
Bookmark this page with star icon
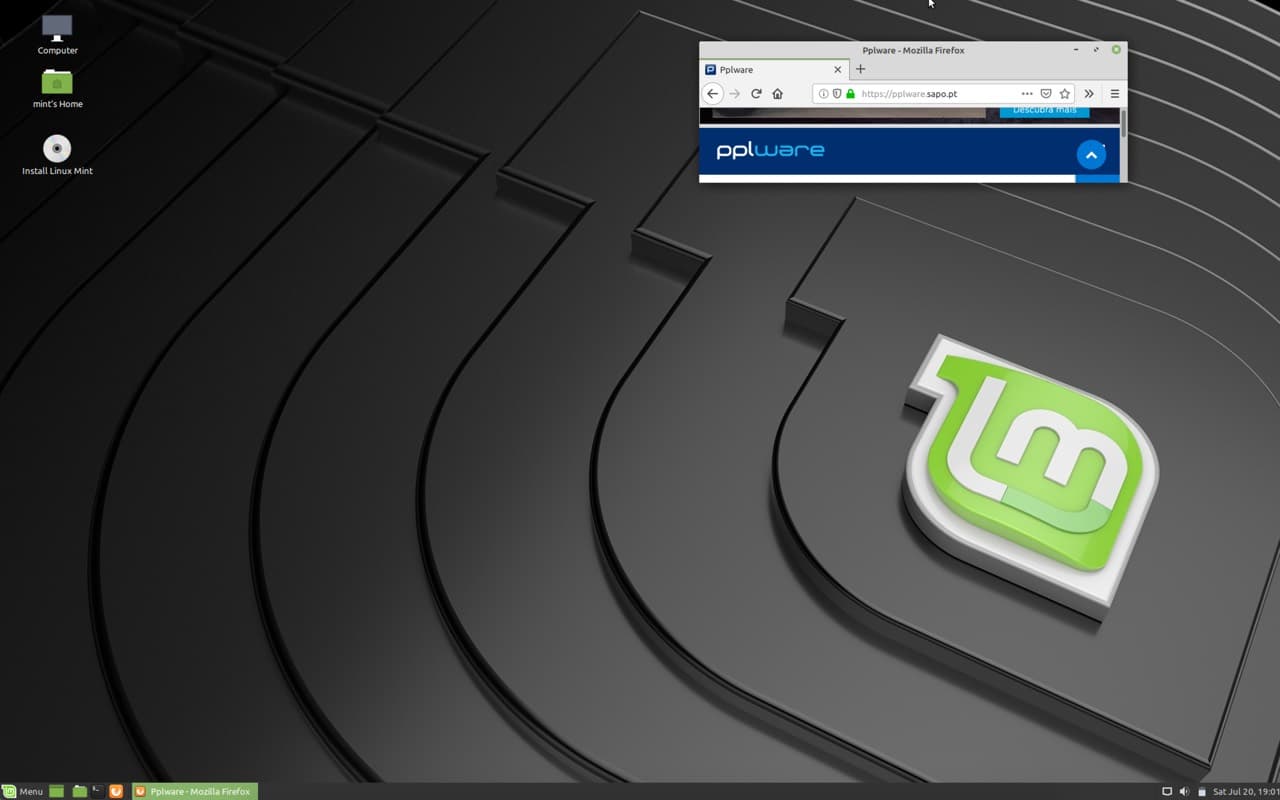pyautogui.click(x=1065, y=94)
